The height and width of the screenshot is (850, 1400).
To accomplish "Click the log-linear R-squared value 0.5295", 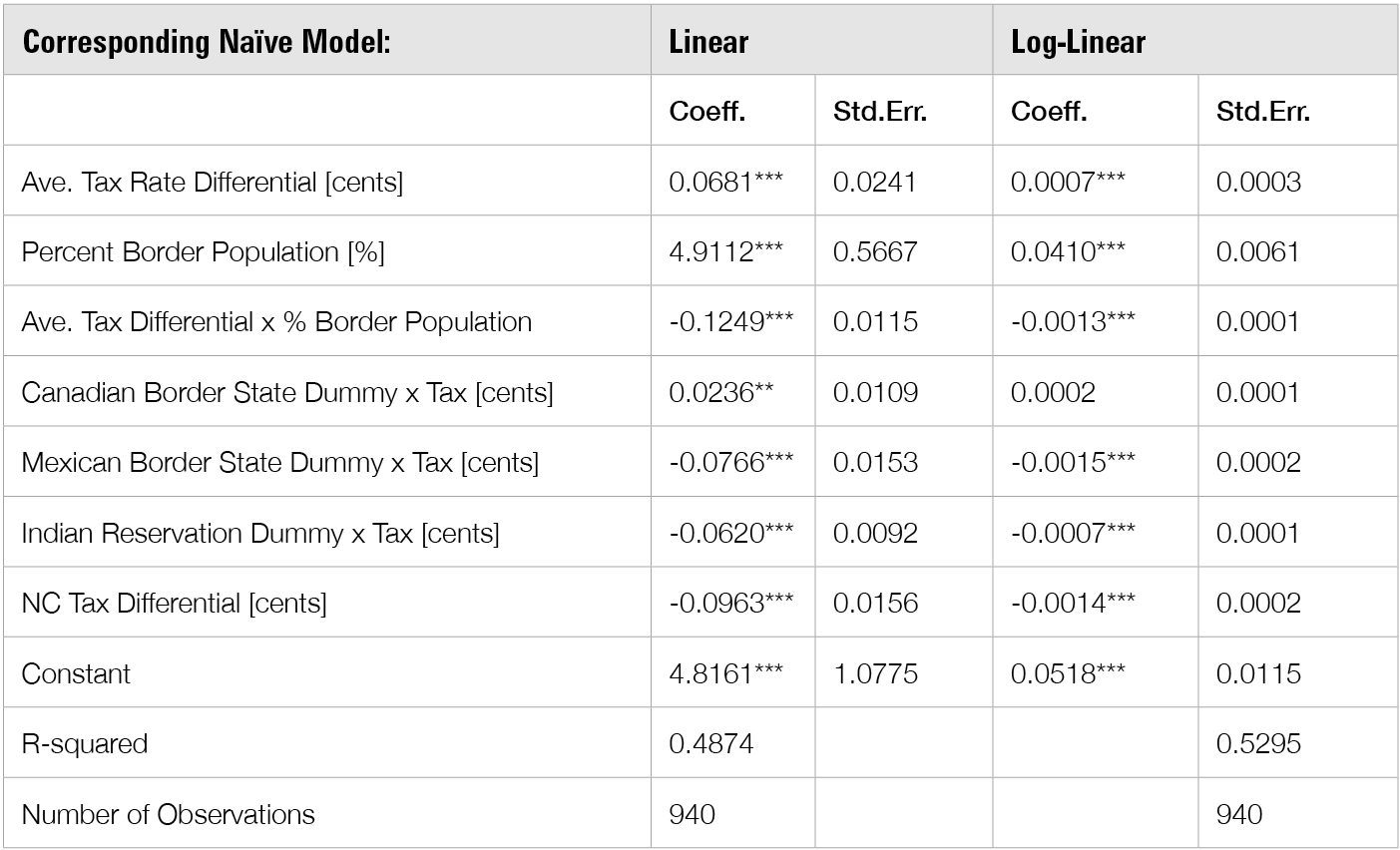I will point(1258,744).
